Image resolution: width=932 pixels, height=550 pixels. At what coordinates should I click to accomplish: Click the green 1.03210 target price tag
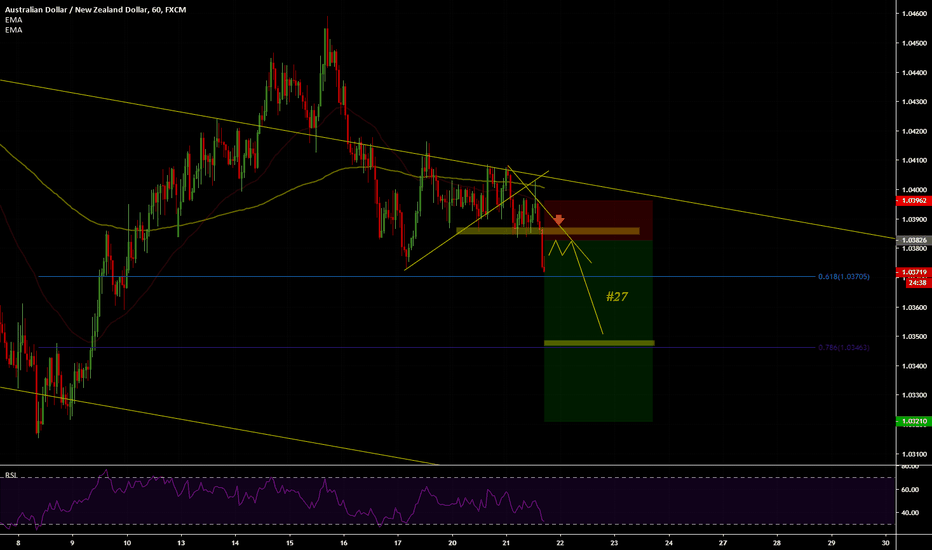click(x=916, y=422)
